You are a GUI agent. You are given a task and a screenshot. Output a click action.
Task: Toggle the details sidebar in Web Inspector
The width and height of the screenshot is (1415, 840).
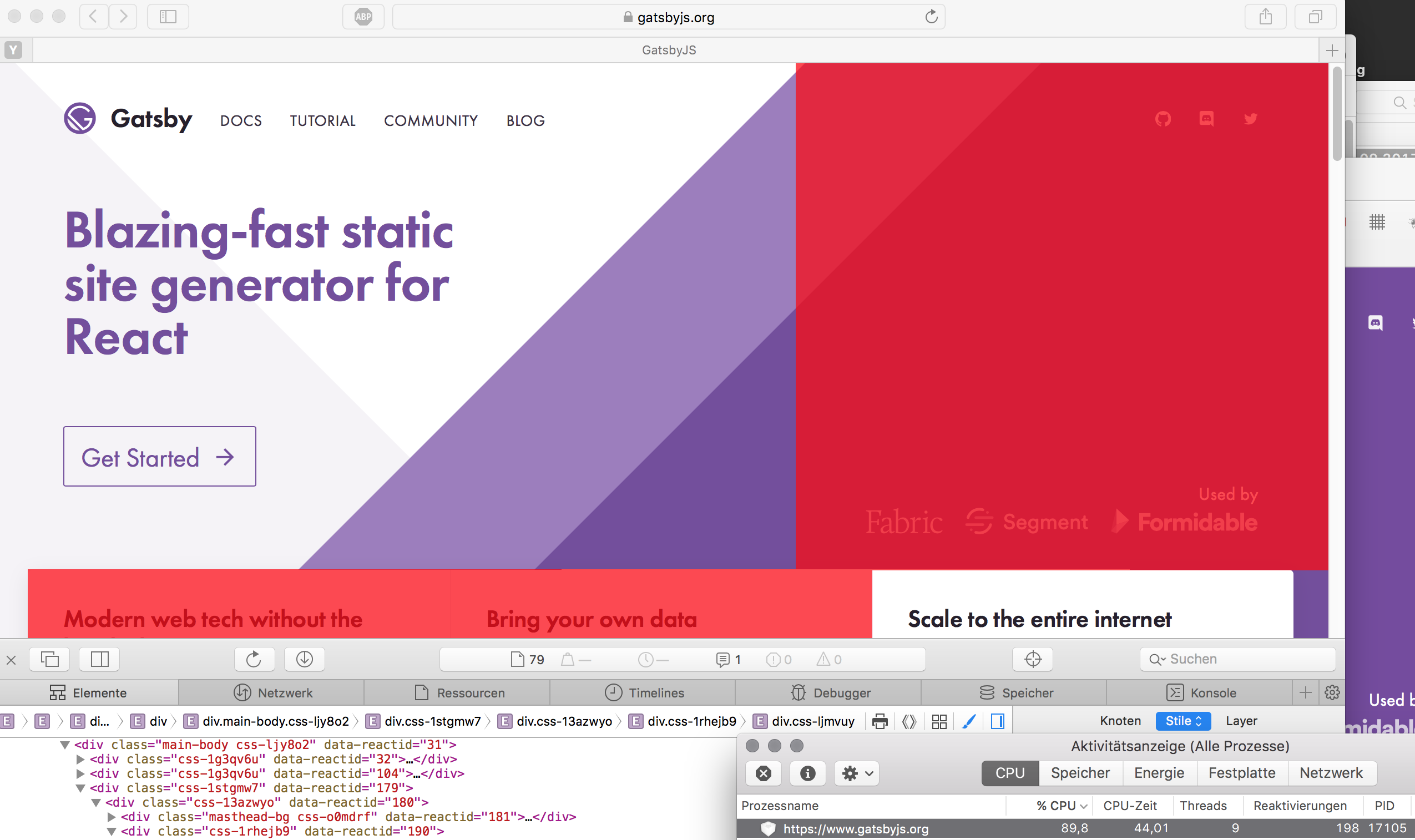pos(997,721)
